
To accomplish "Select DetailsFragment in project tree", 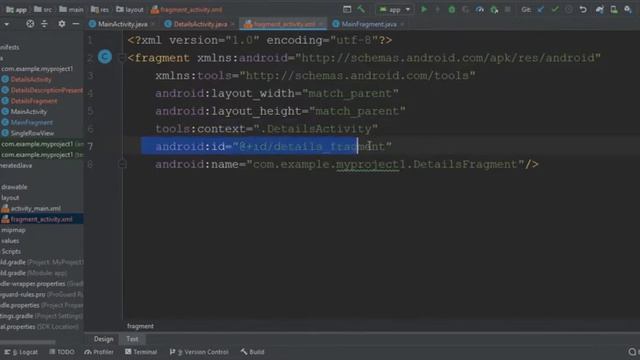I will (29, 101).
